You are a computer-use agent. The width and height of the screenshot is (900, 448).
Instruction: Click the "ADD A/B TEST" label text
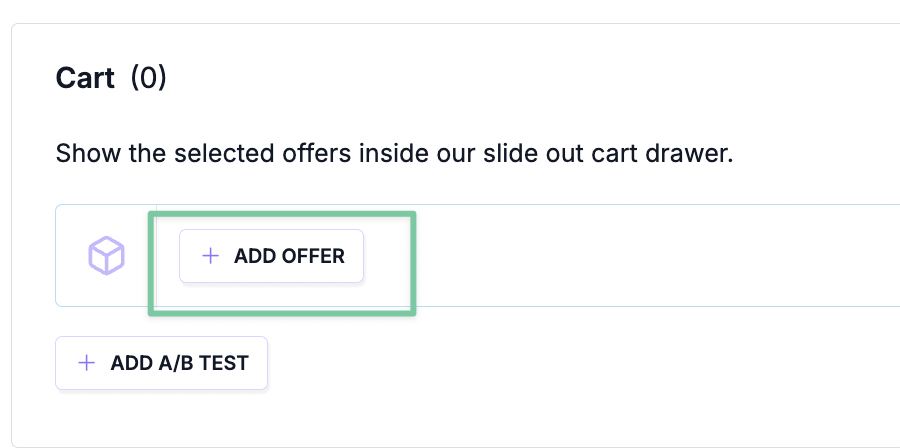[179, 363]
